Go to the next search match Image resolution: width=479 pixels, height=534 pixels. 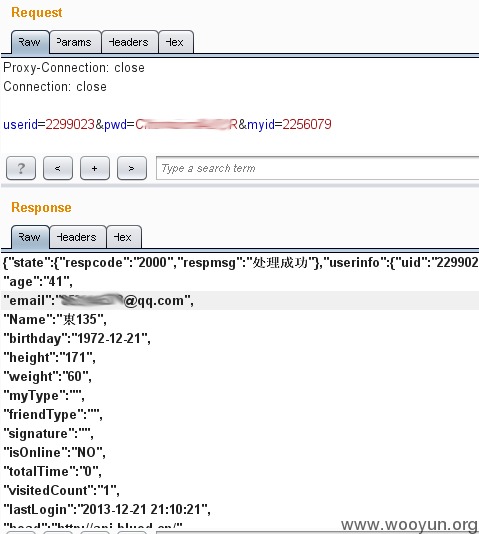(x=132, y=168)
